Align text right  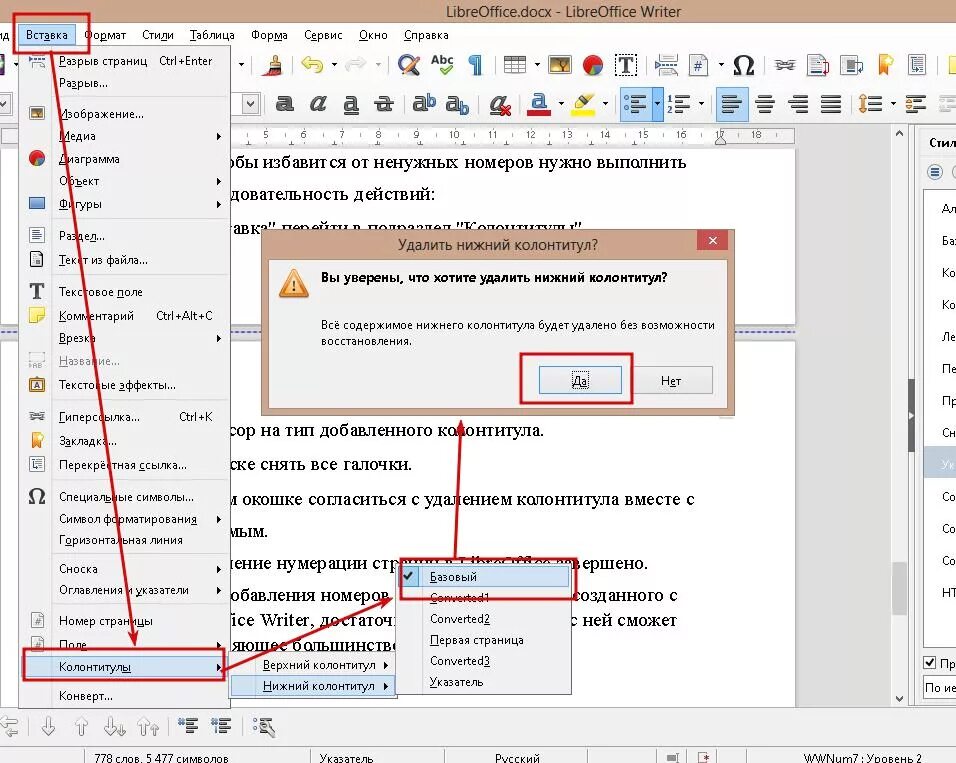[x=797, y=104]
